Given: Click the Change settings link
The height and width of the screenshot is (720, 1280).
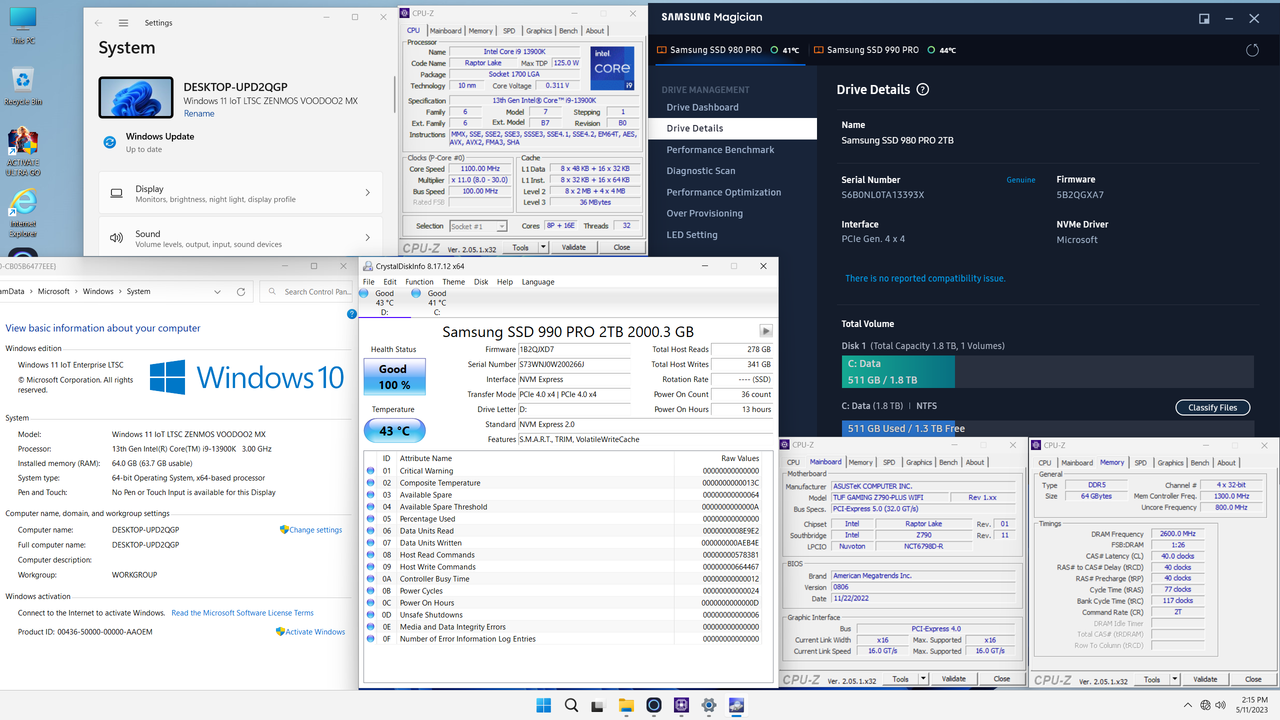Looking at the screenshot, I should coord(316,530).
